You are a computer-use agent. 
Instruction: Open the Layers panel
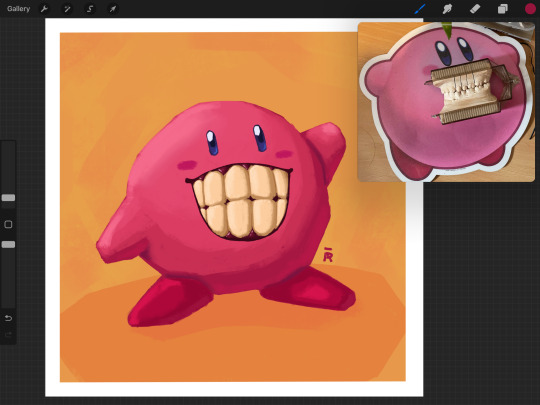point(502,9)
